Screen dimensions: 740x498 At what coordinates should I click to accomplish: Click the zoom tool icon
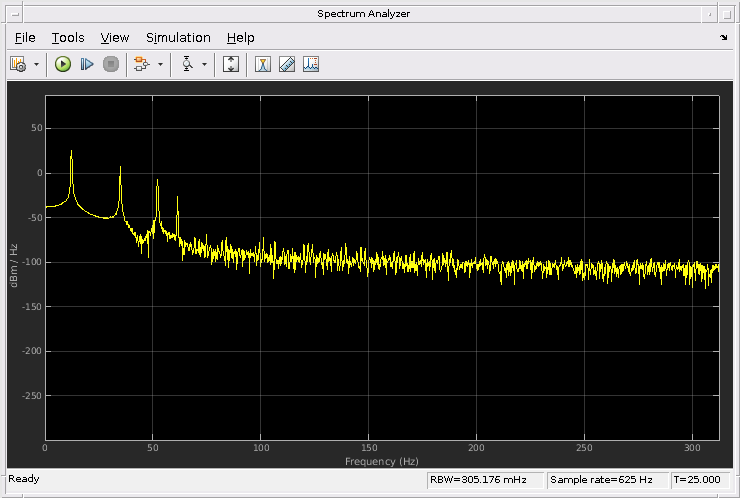pyautogui.click(x=187, y=64)
